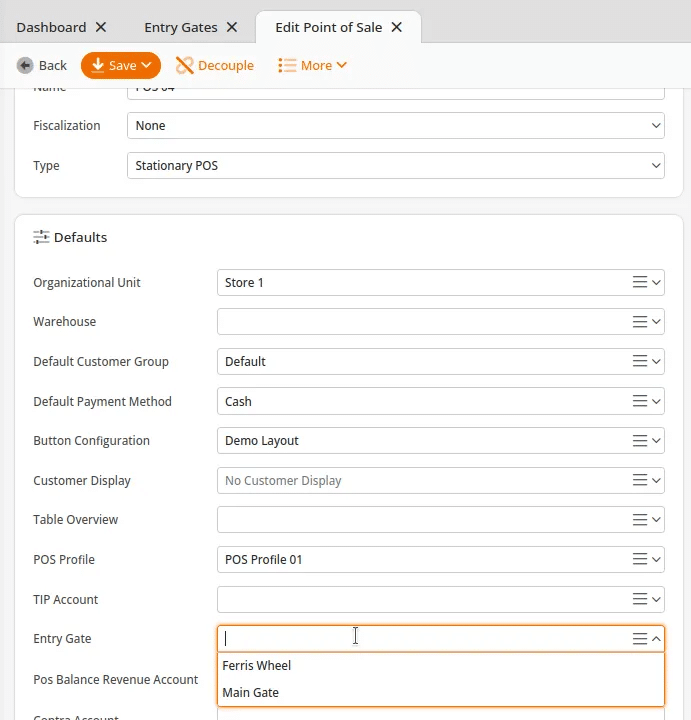Viewport: 691px width, 720px height.
Task: Click the Defaults section sliders icon
Action: [41, 237]
